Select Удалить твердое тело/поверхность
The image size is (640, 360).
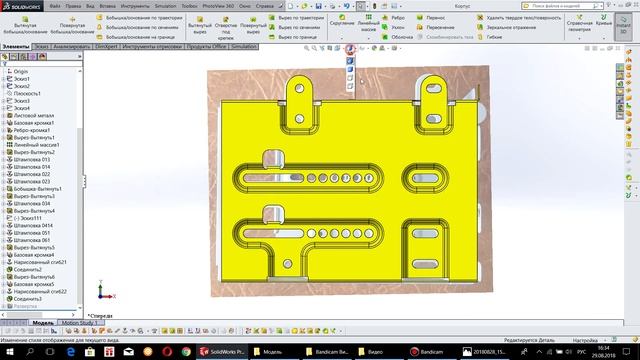click(519, 18)
